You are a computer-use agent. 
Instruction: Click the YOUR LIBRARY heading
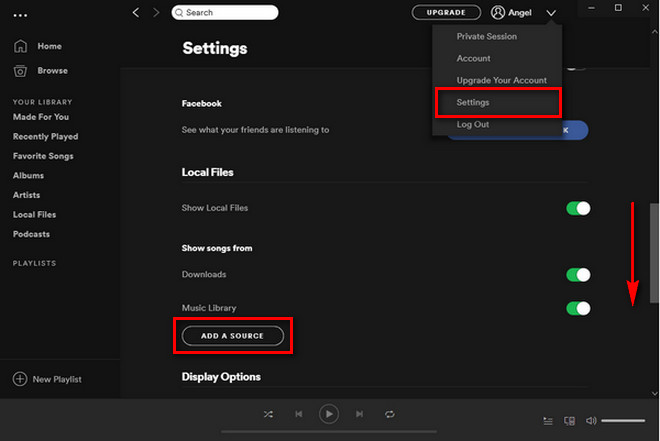point(43,102)
